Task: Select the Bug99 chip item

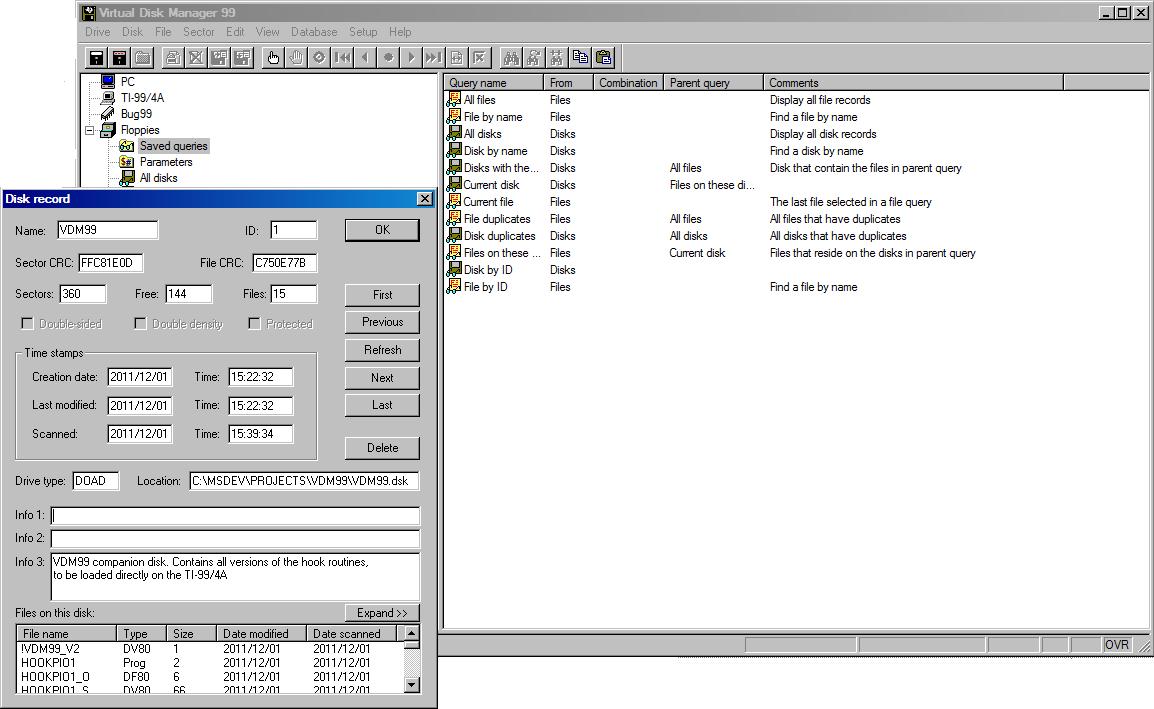Action: pos(136,114)
